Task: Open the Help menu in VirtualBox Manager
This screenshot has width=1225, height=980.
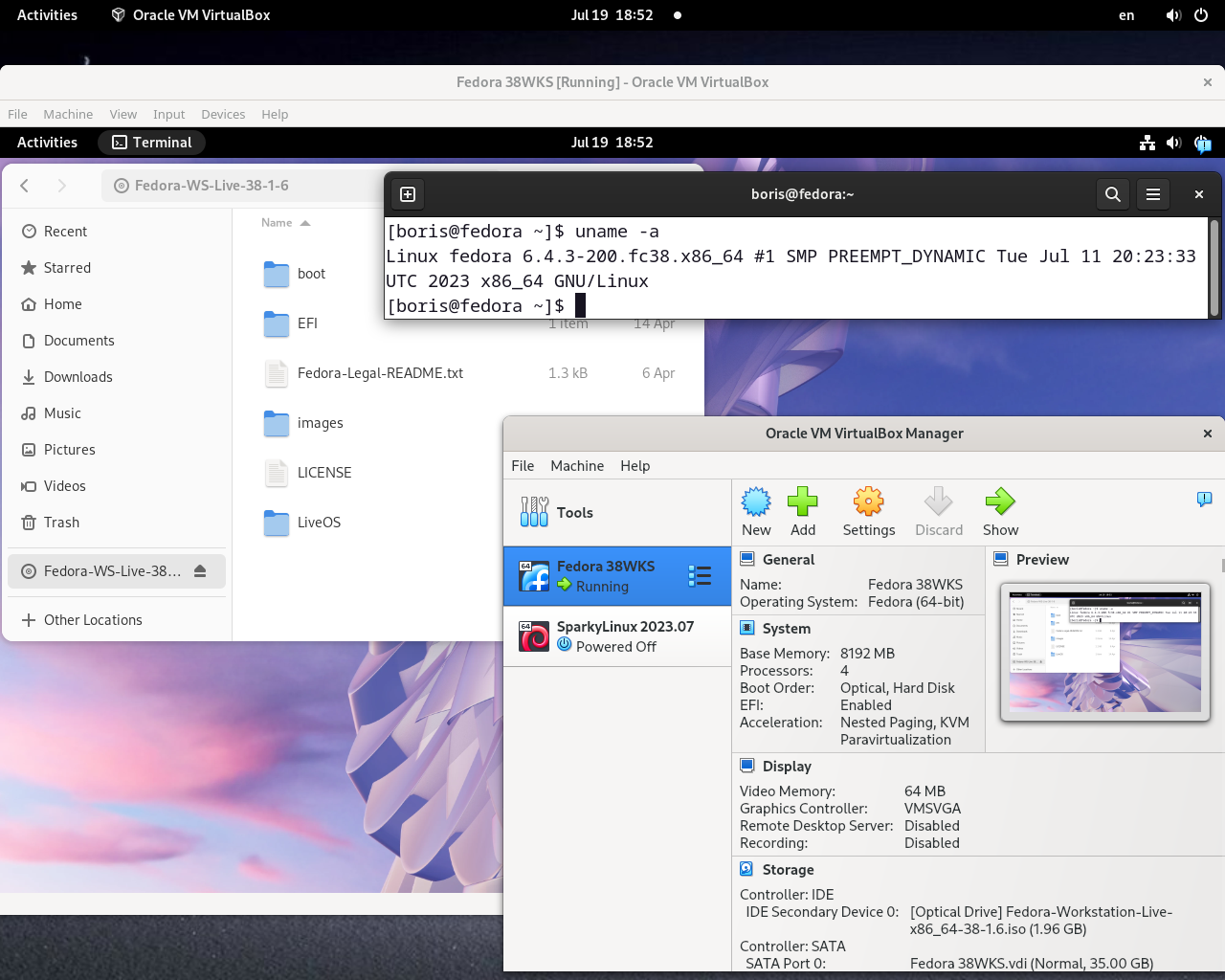Action: (x=635, y=466)
